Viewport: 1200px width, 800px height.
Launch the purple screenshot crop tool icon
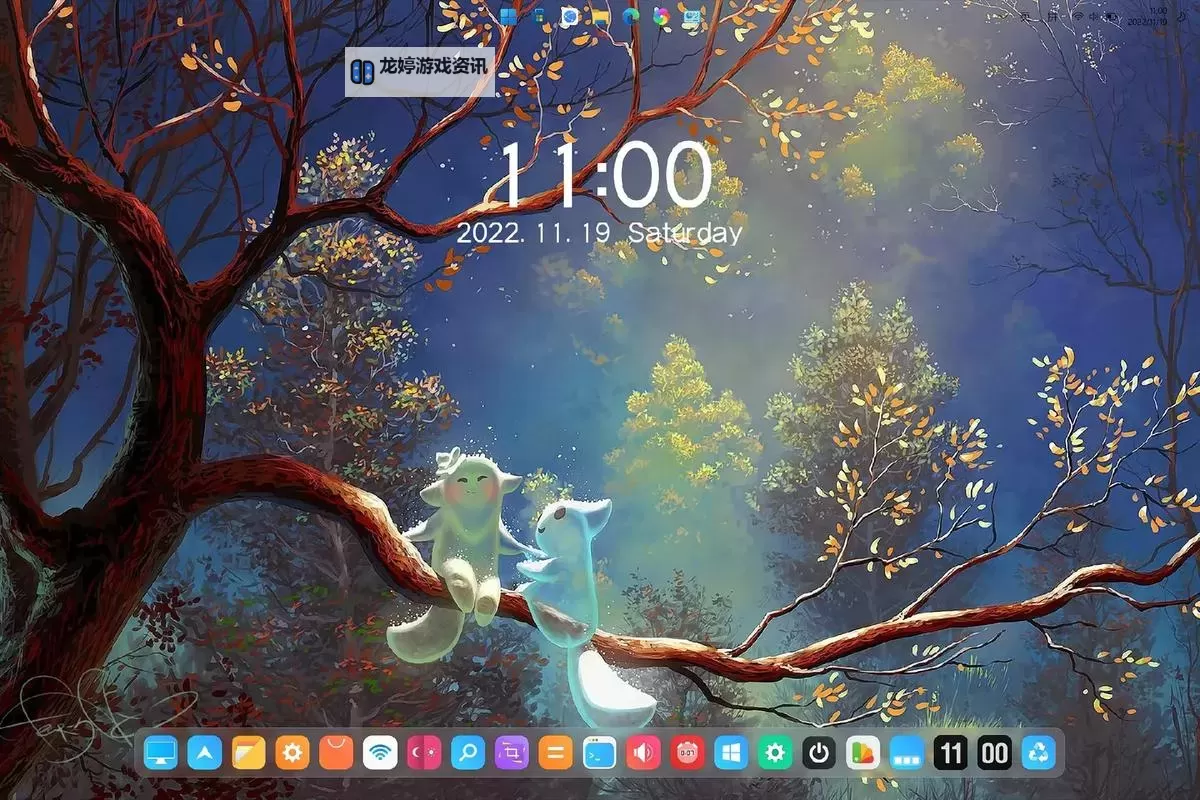[512, 752]
